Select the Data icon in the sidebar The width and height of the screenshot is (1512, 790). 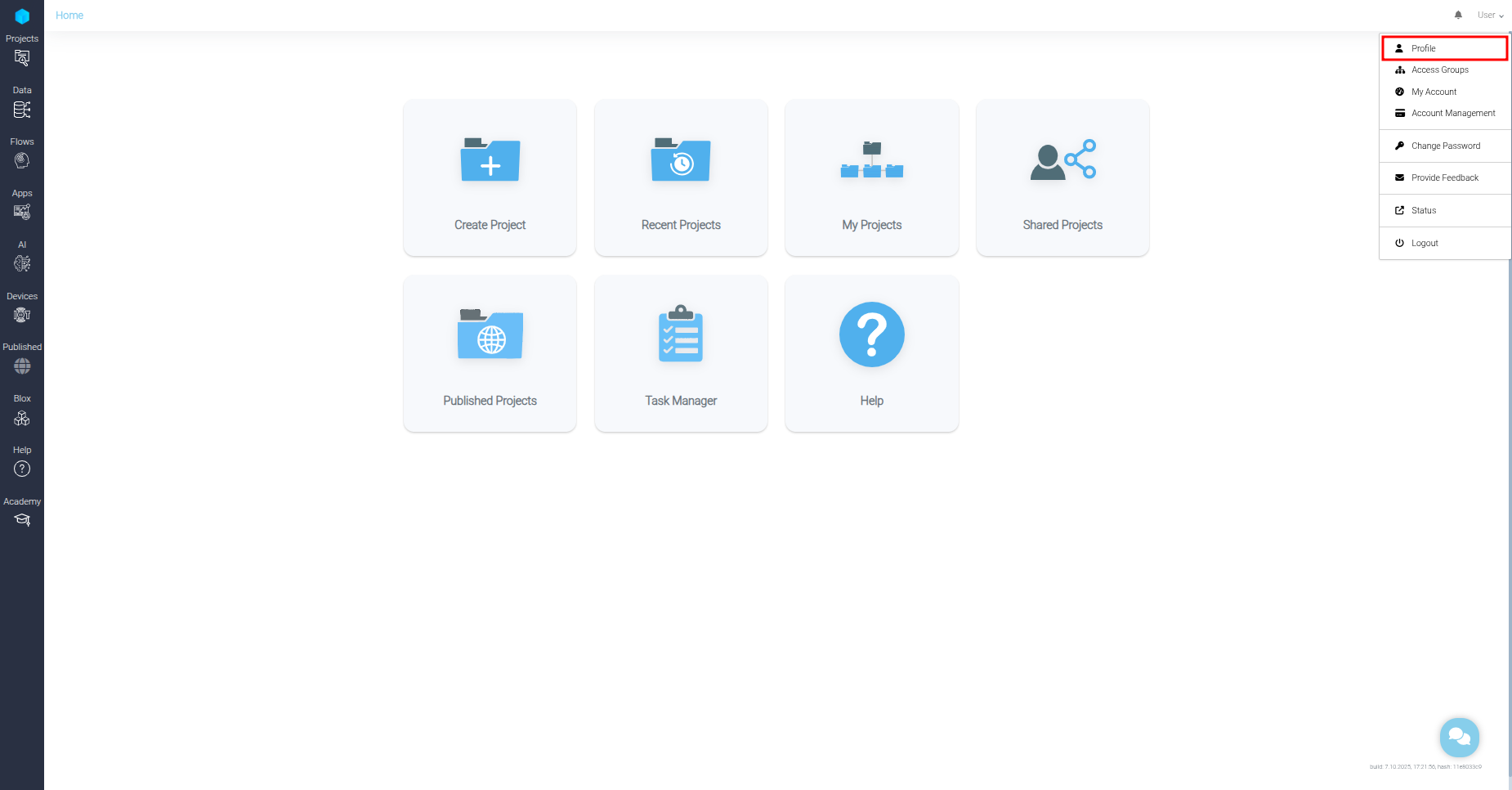point(22,110)
